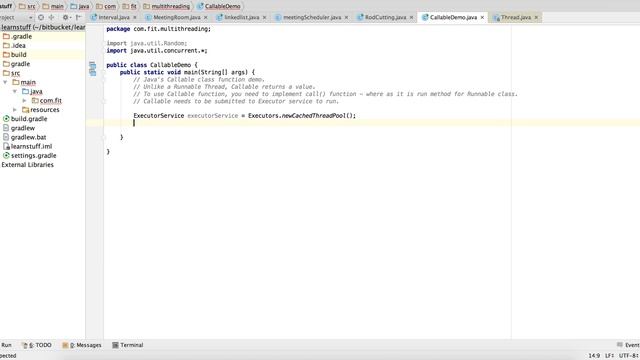This screenshot has width=640, height=360.
Task: Select the learnstuff project root in tree
Action: [43, 27]
